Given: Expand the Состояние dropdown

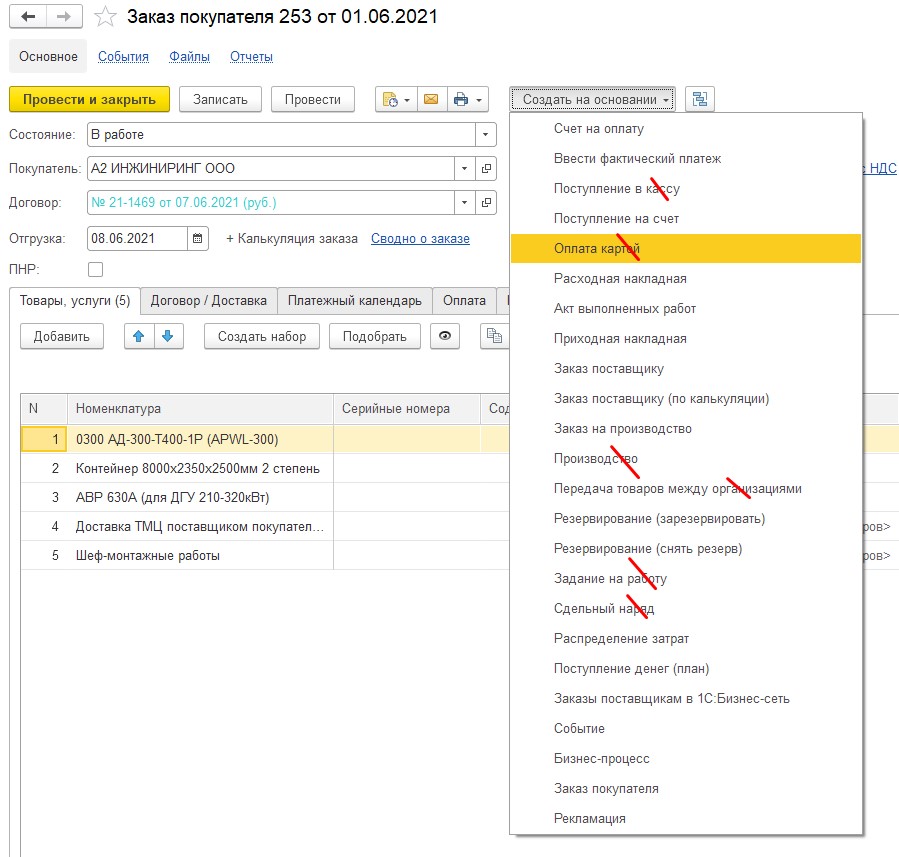Looking at the screenshot, I should pos(486,134).
